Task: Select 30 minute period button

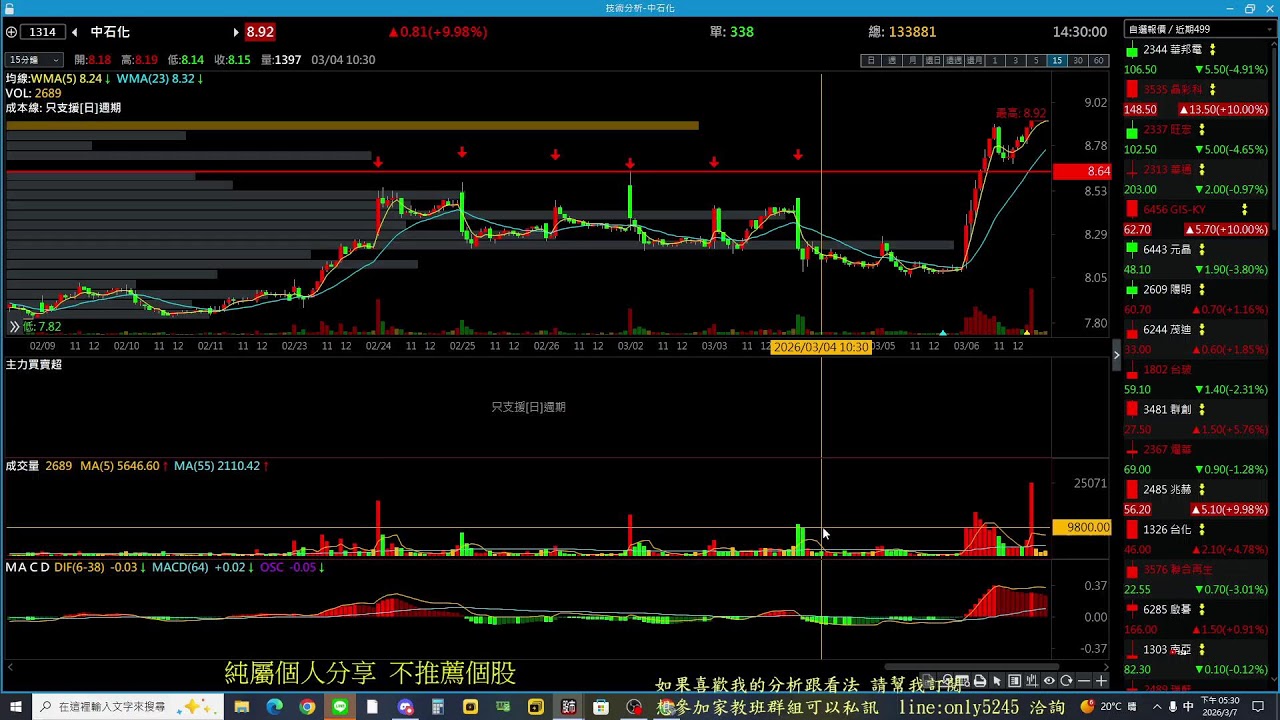Action: click(x=1078, y=61)
